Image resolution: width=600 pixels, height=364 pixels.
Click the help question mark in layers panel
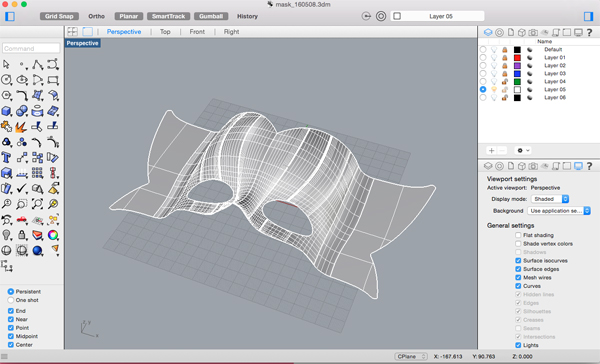point(589,33)
